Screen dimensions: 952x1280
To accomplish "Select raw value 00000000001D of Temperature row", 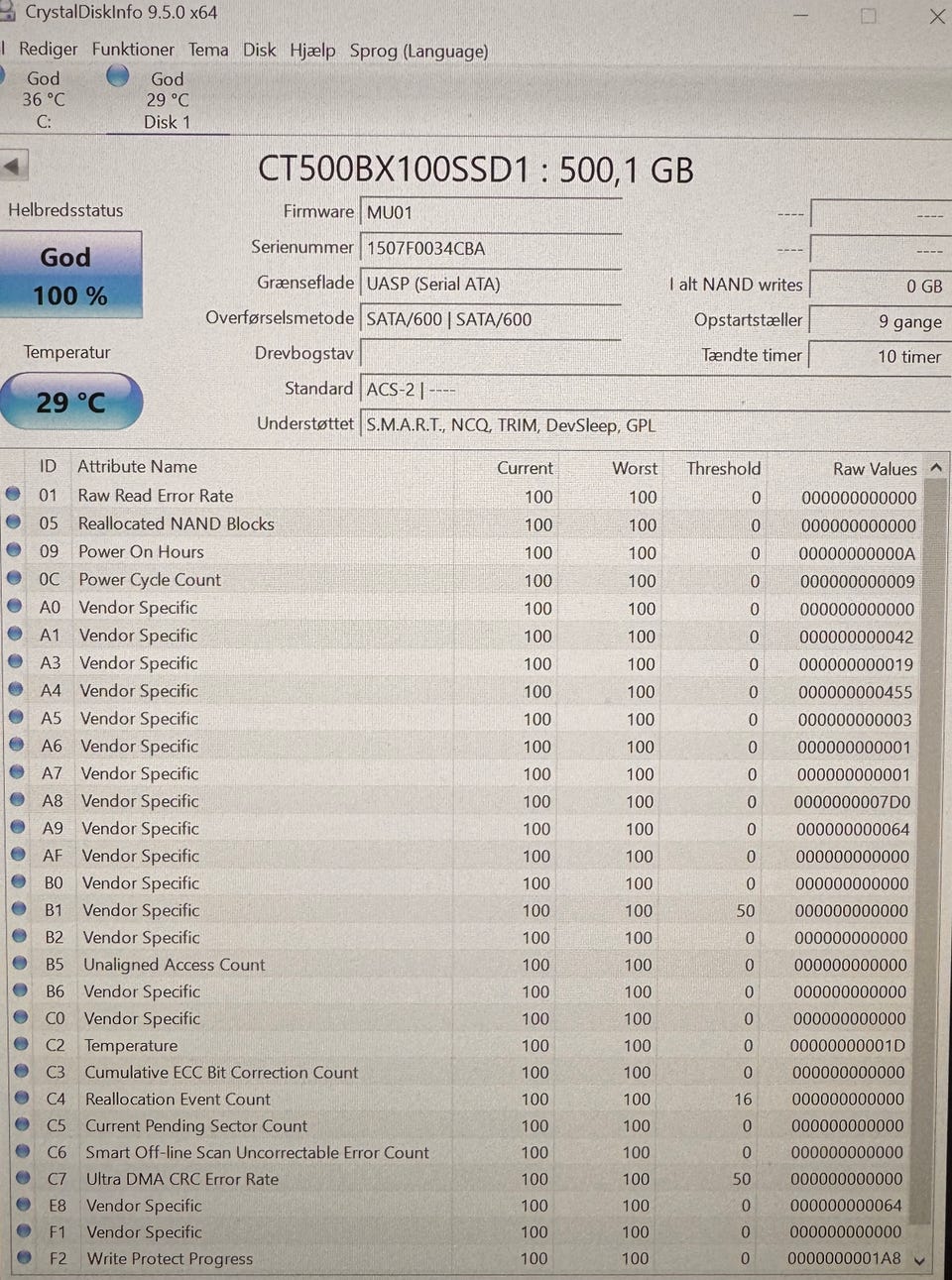I will (847, 1045).
